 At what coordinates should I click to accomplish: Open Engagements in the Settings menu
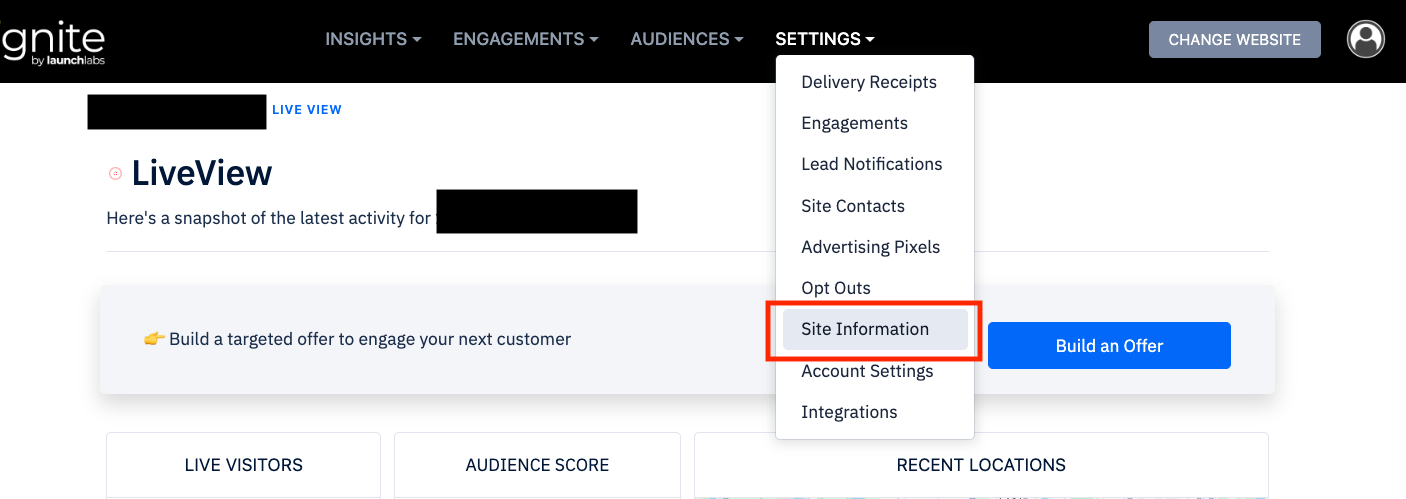854,123
